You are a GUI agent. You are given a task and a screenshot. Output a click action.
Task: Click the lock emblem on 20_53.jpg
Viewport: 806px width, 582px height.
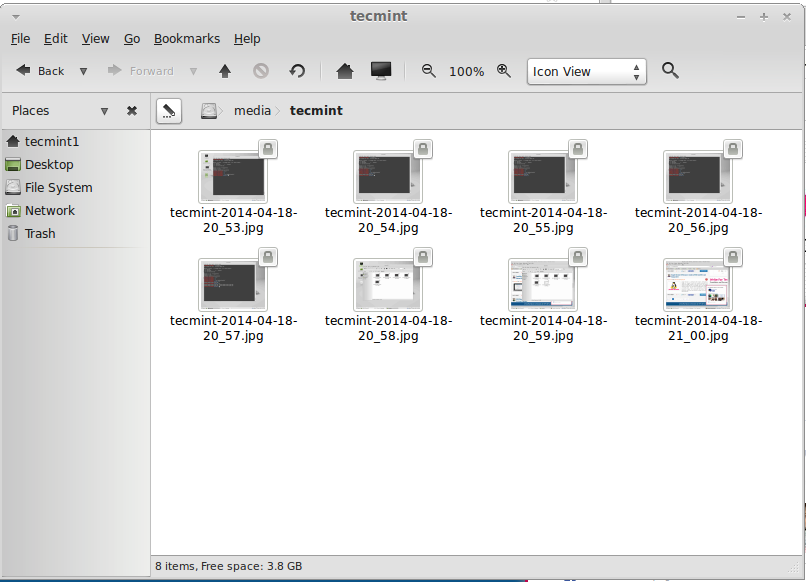268,149
